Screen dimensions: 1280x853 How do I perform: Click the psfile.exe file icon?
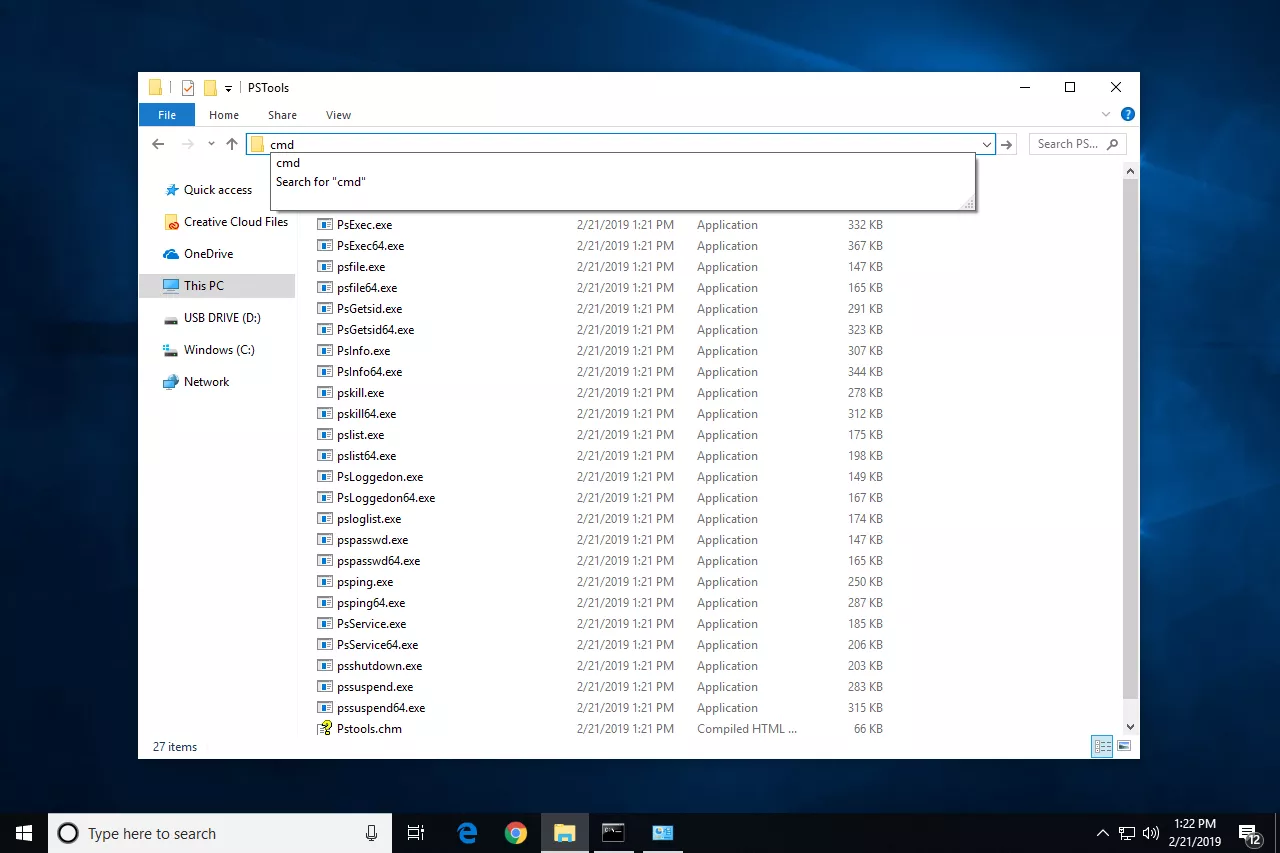point(324,267)
